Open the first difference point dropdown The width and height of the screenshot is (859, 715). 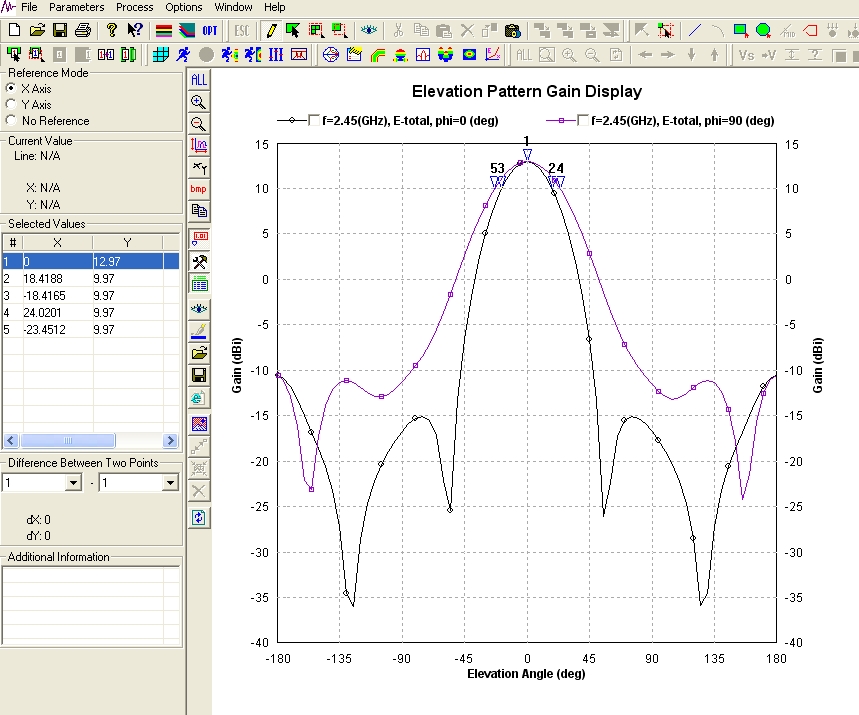pyautogui.click(x=72, y=483)
